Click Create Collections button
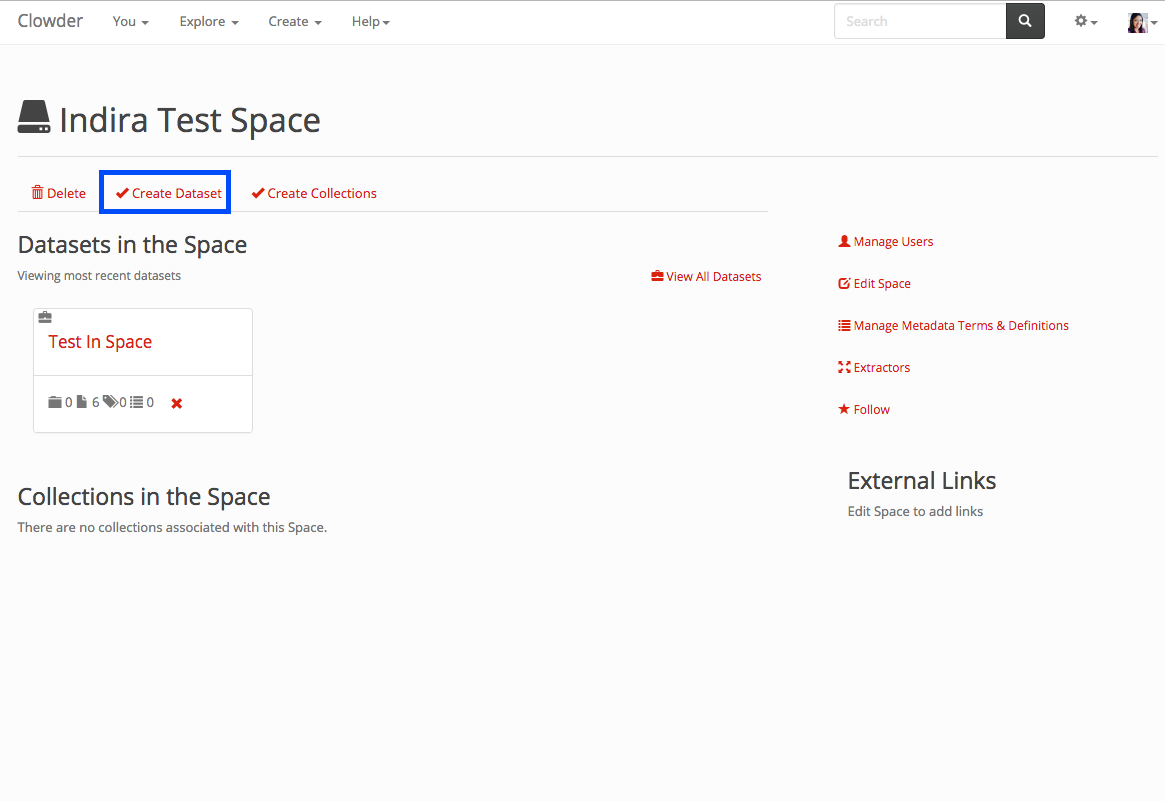The height and width of the screenshot is (801, 1165). pyautogui.click(x=314, y=193)
